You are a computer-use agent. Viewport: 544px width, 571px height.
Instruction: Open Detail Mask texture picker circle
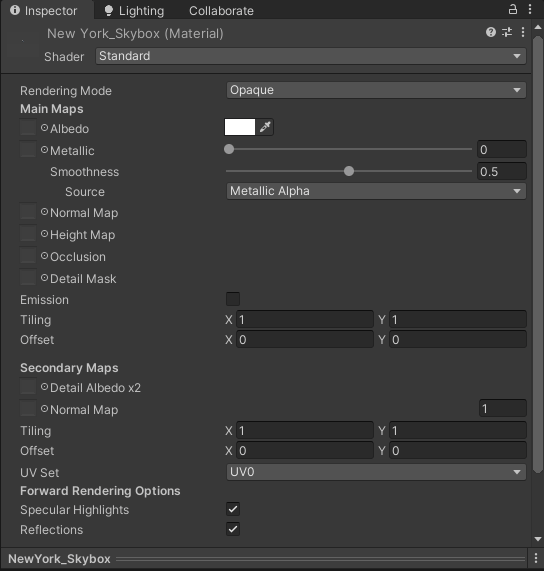(x=44, y=278)
